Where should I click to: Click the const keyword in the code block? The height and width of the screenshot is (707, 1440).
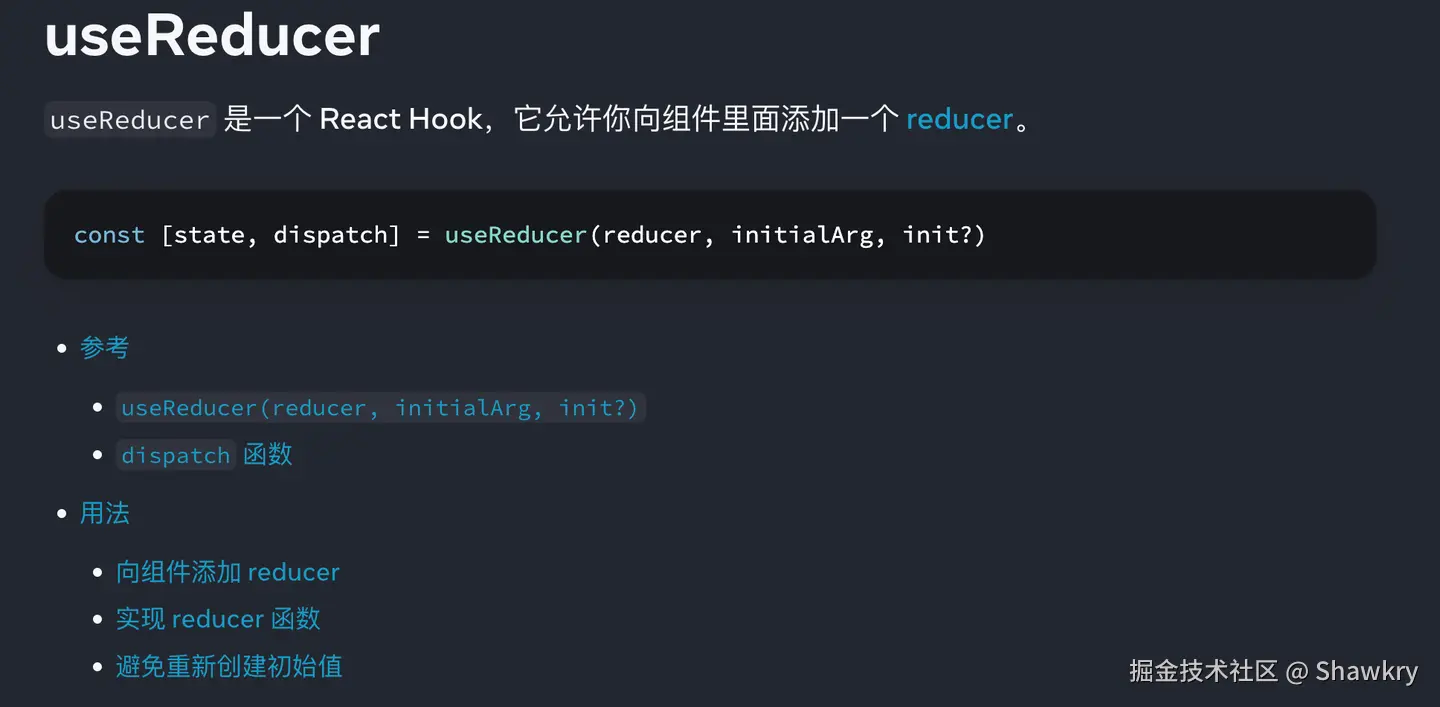[109, 235]
